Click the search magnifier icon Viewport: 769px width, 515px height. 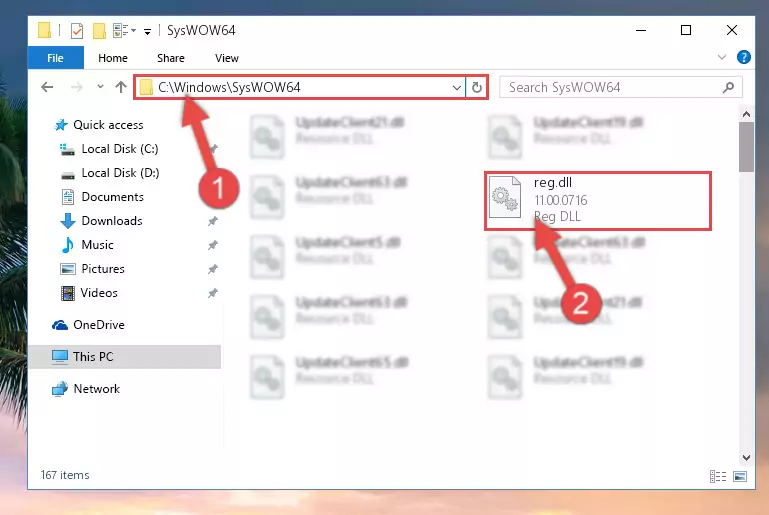click(x=728, y=87)
